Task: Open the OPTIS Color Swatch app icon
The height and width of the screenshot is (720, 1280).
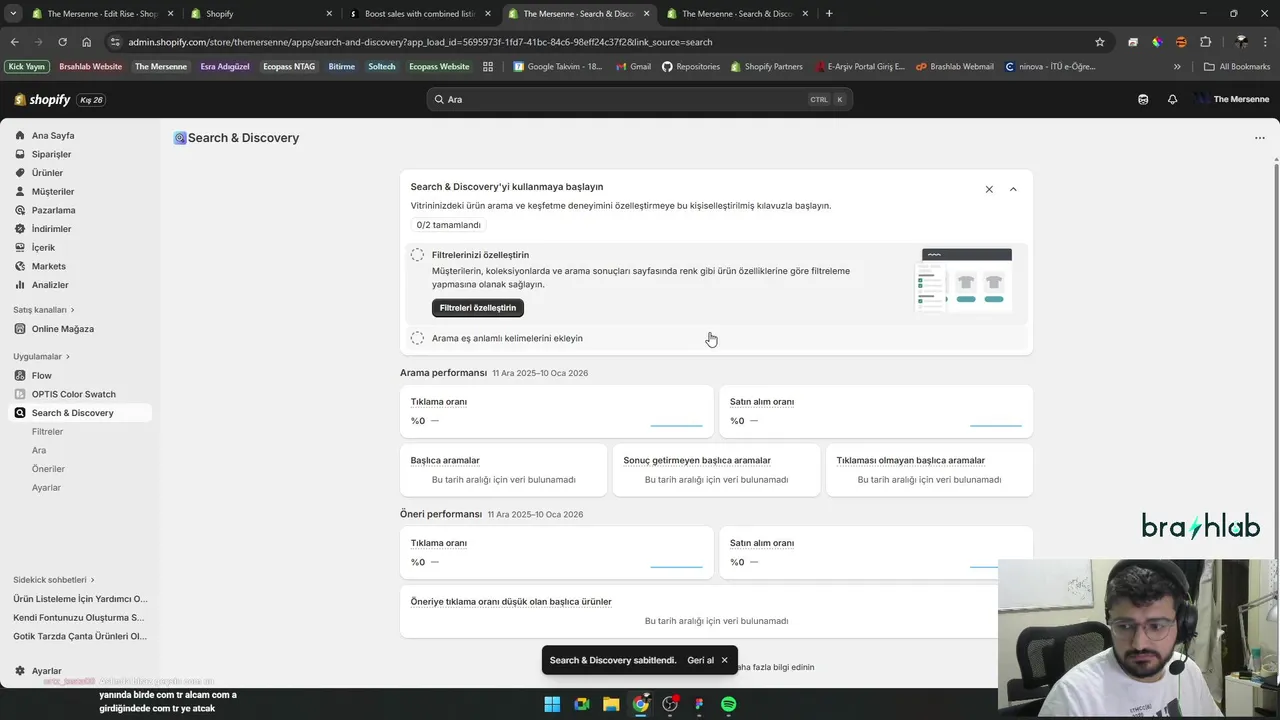Action: pyautogui.click(x=20, y=394)
